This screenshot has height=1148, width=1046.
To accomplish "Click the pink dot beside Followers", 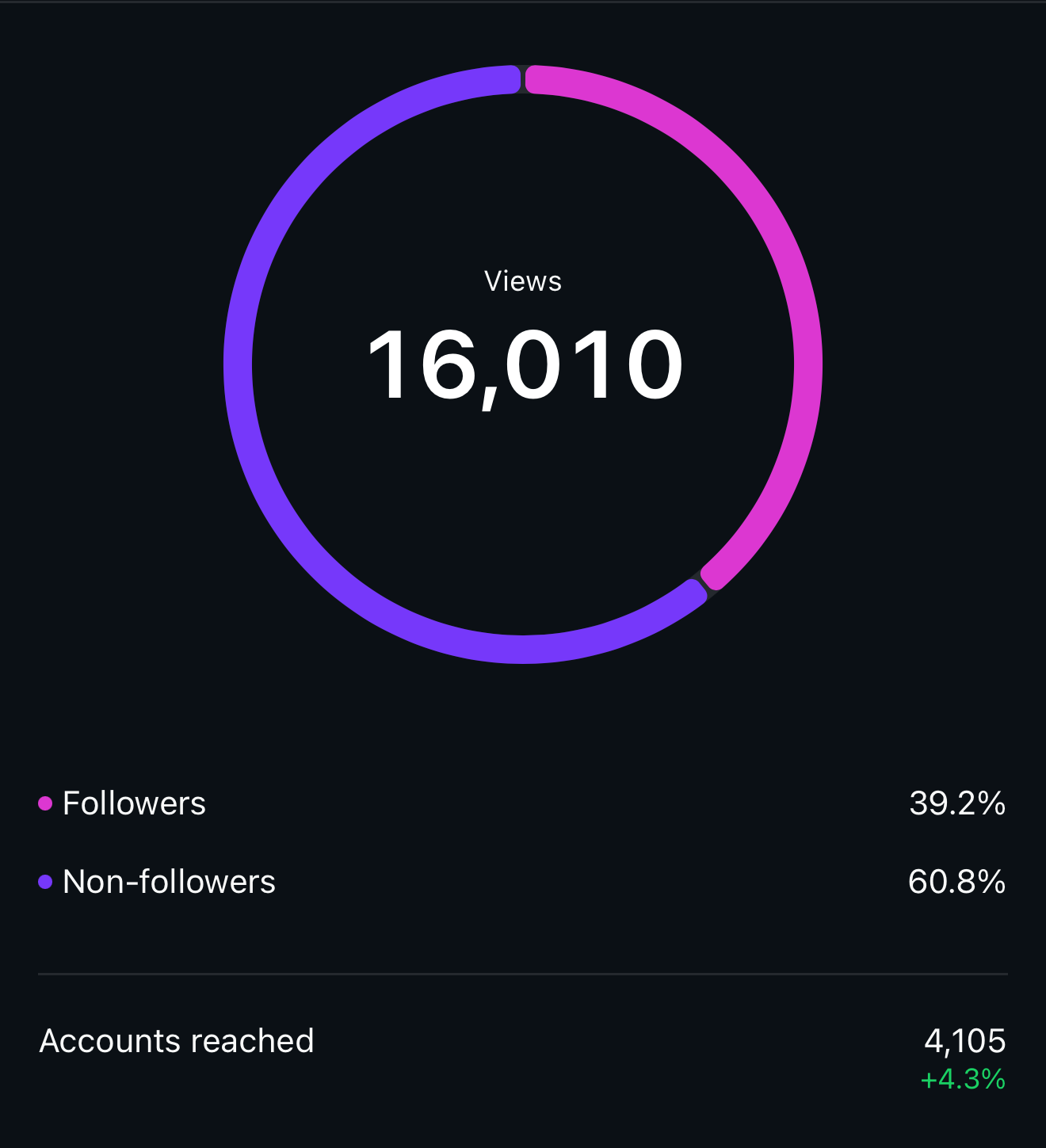I will pos(45,803).
